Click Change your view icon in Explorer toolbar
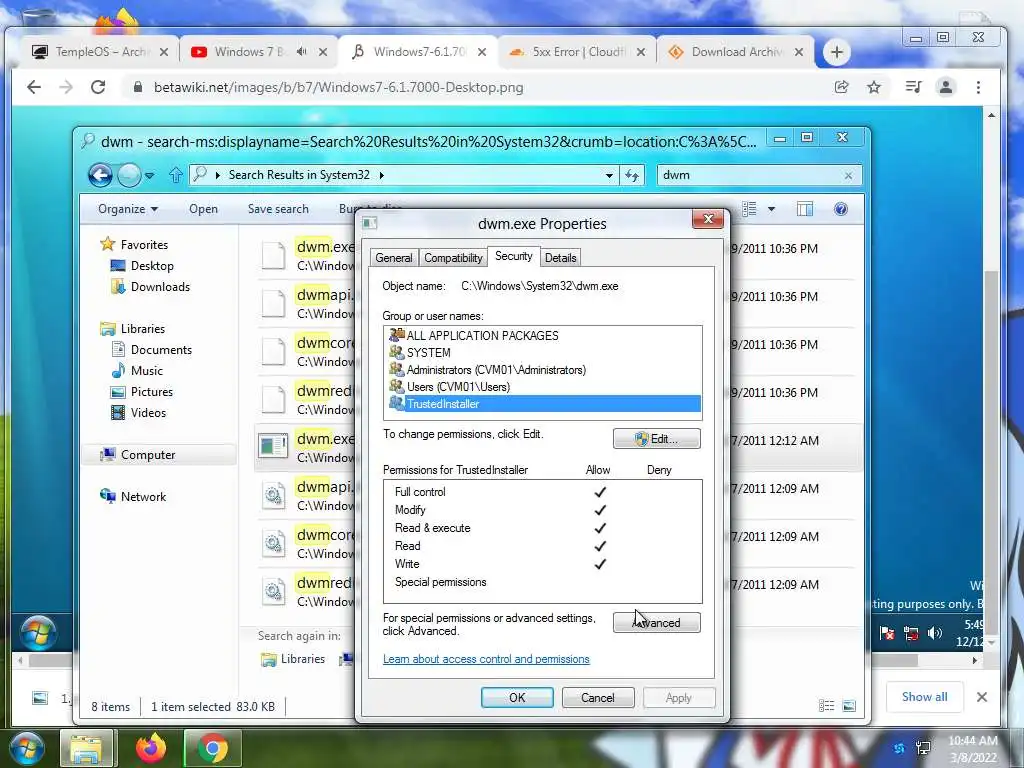 pos(749,209)
